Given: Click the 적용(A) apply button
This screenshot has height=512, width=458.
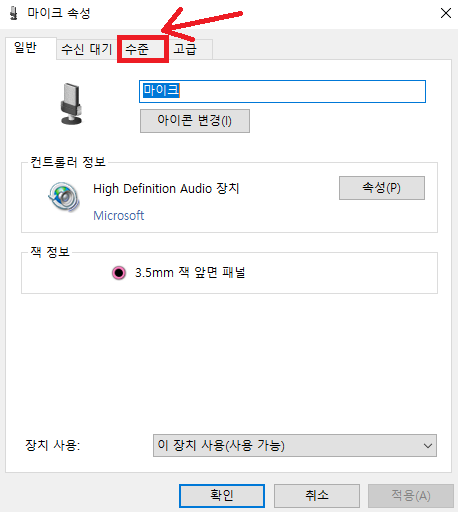Looking at the screenshot, I should point(411,496).
